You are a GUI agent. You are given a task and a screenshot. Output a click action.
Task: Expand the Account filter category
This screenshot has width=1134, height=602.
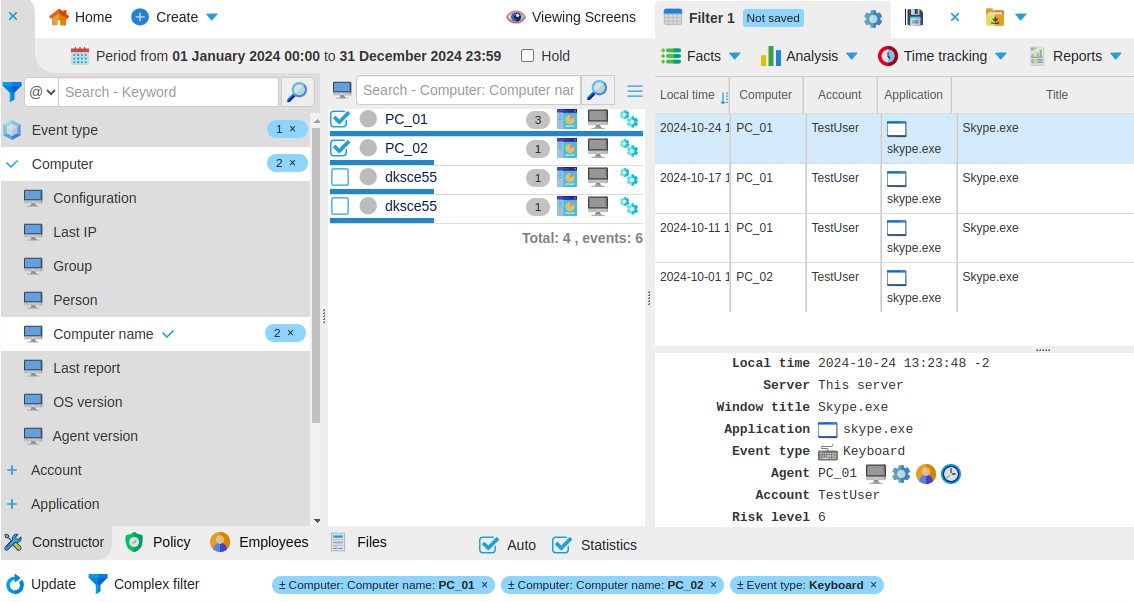tap(12, 470)
